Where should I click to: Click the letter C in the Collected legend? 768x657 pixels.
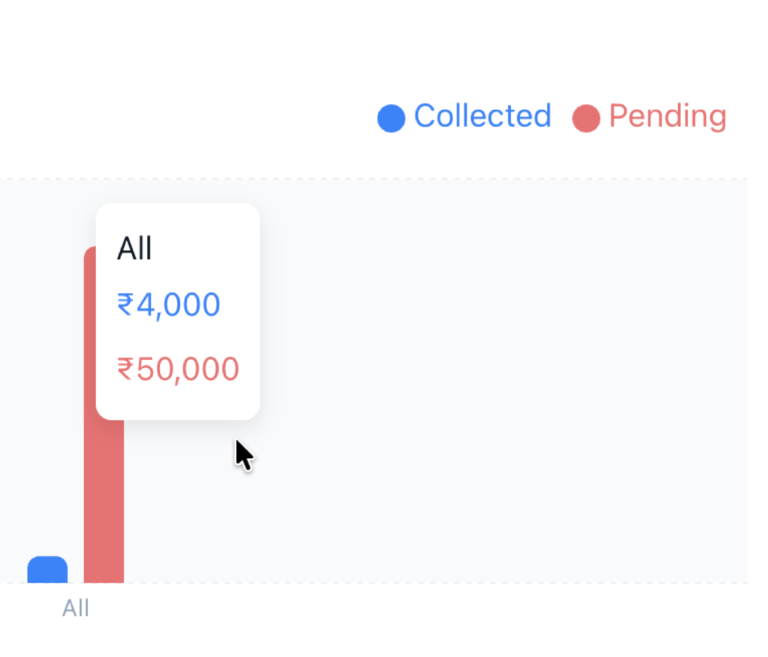click(424, 116)
